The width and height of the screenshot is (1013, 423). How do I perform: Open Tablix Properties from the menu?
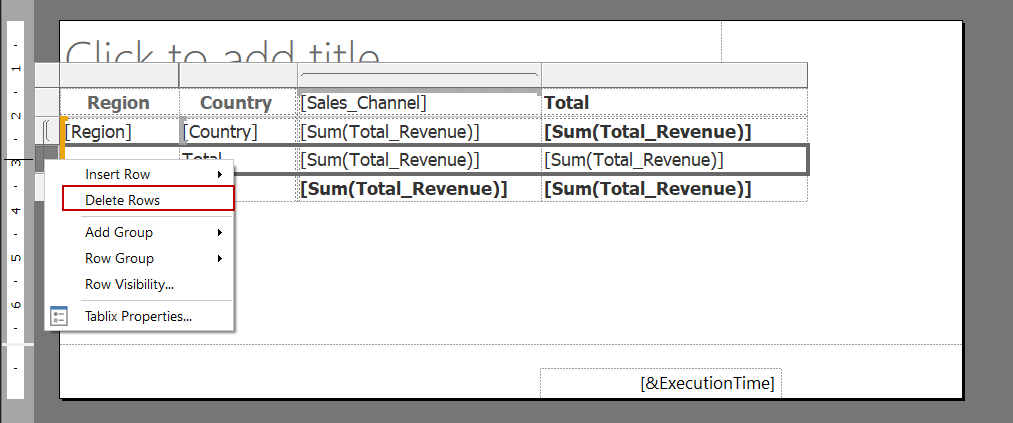coord(138,316)
